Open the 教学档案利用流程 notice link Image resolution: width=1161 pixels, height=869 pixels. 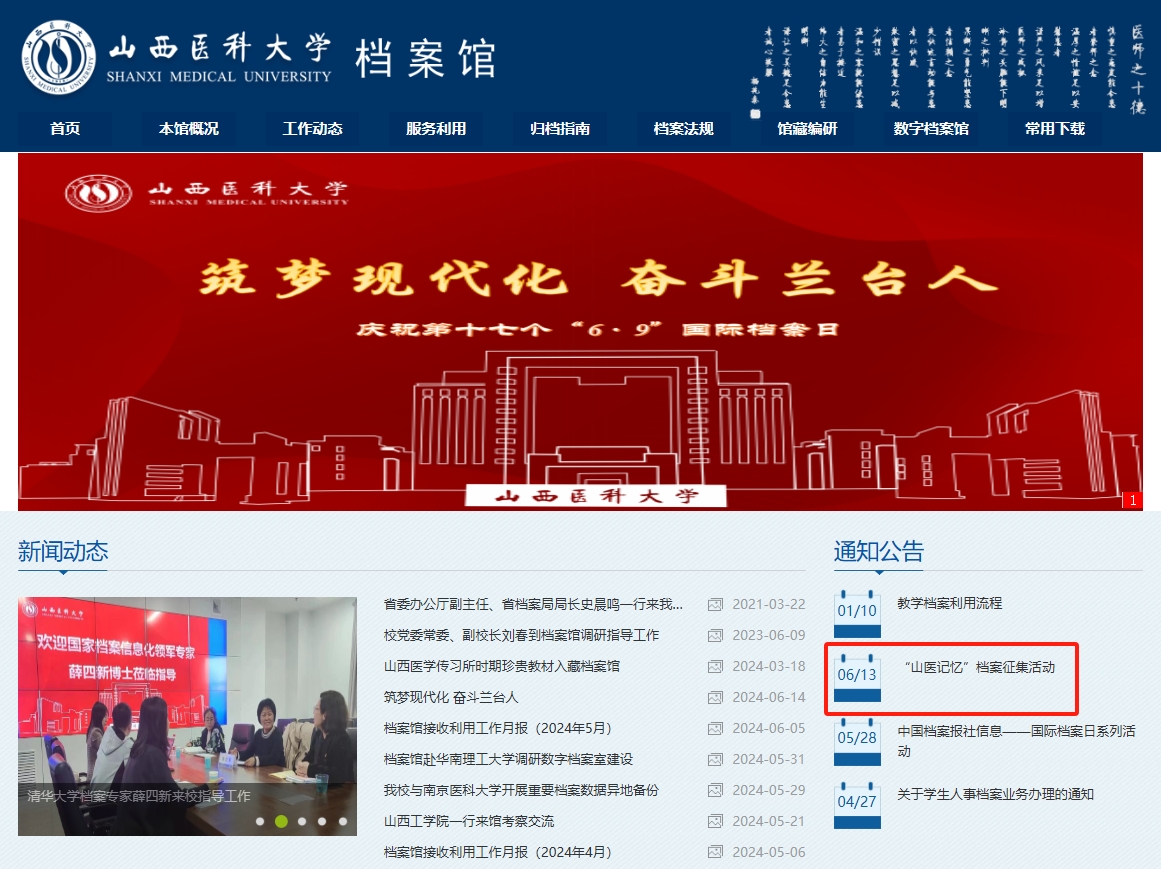click(x=949, y=603)
